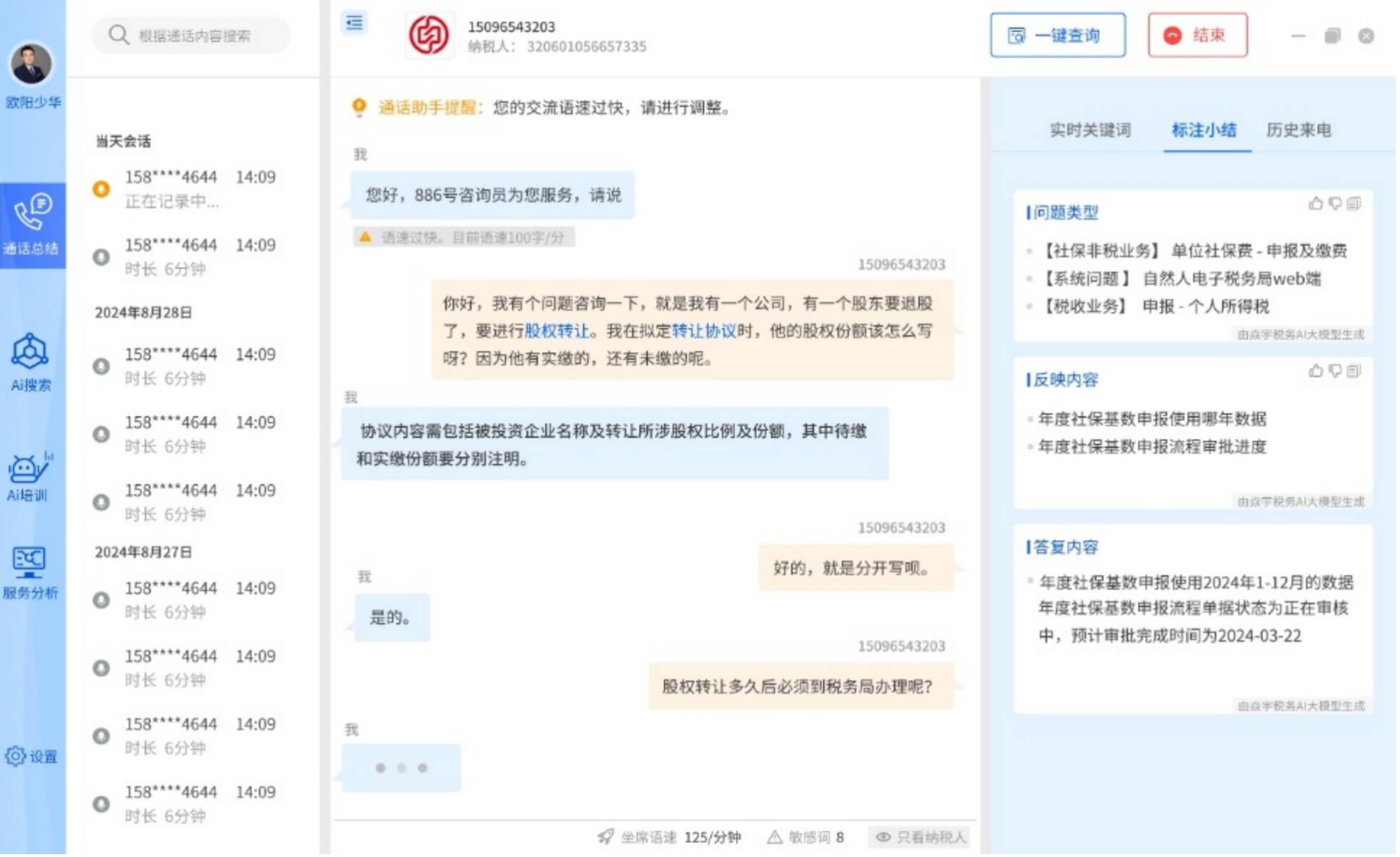The image size is (1400, 857).
Task: Click the 欧阳少华 profile avatar
Action: tap(31, 64)
